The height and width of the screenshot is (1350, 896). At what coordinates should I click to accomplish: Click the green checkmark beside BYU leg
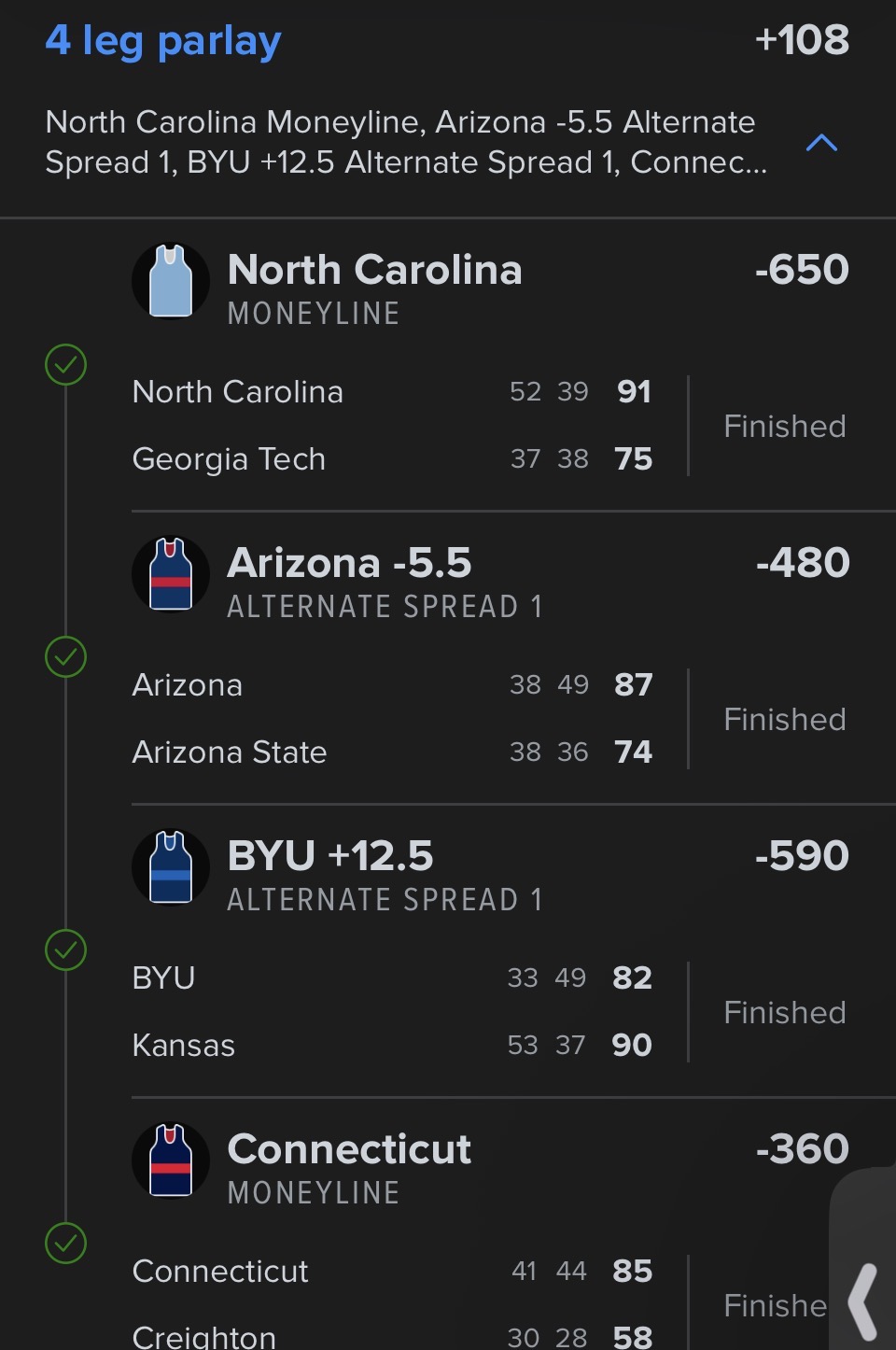(x=66, y=950)
